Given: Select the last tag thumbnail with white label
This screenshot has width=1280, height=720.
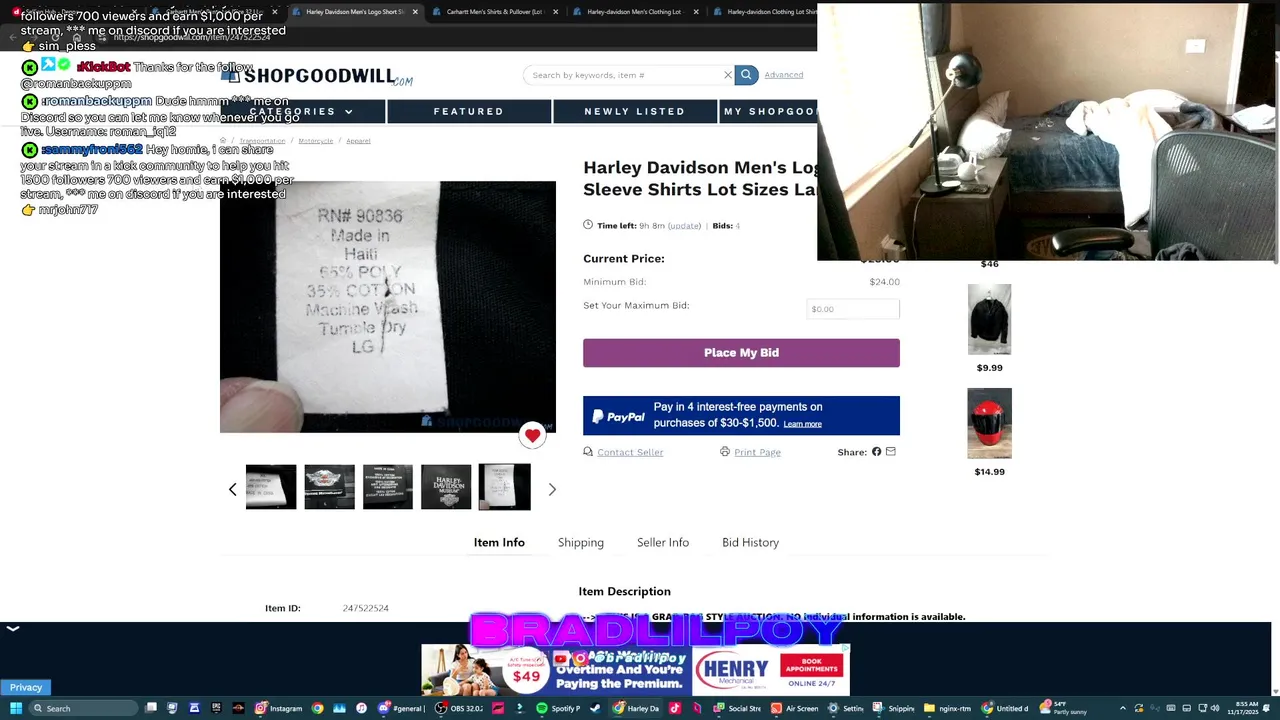Looking at the screenshot, I should pos(505,487).
